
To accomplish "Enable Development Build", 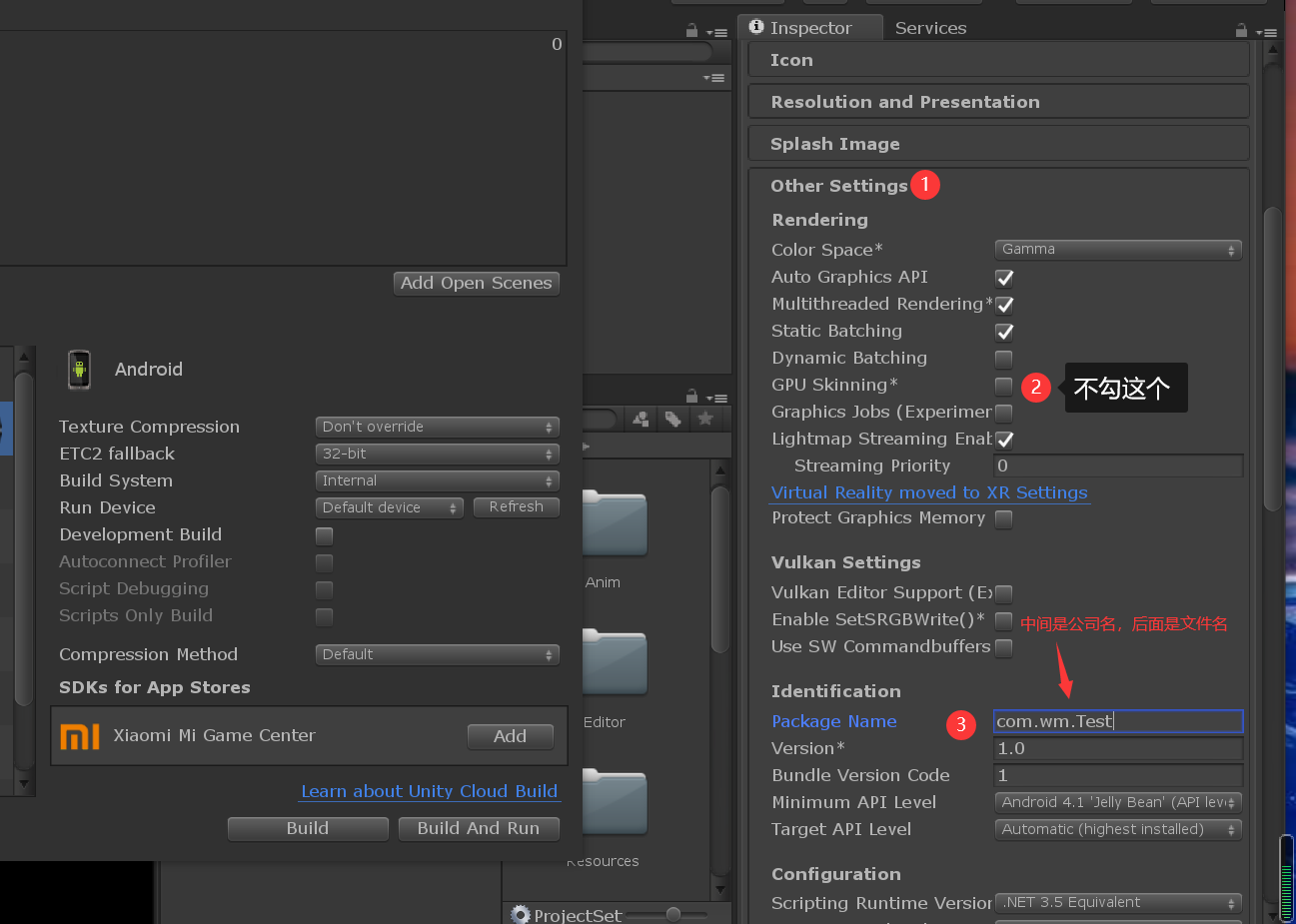I will tap(324, 535).
